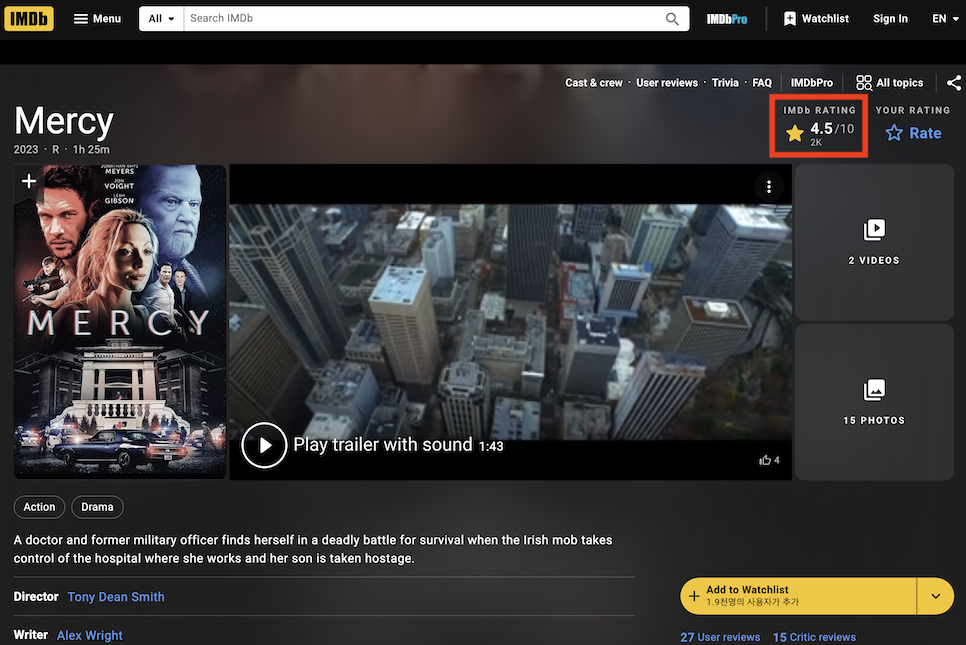Viewport: 966px width, 645px height.
Task: Open the All topics menu
Action: click(x=890, y=83)
